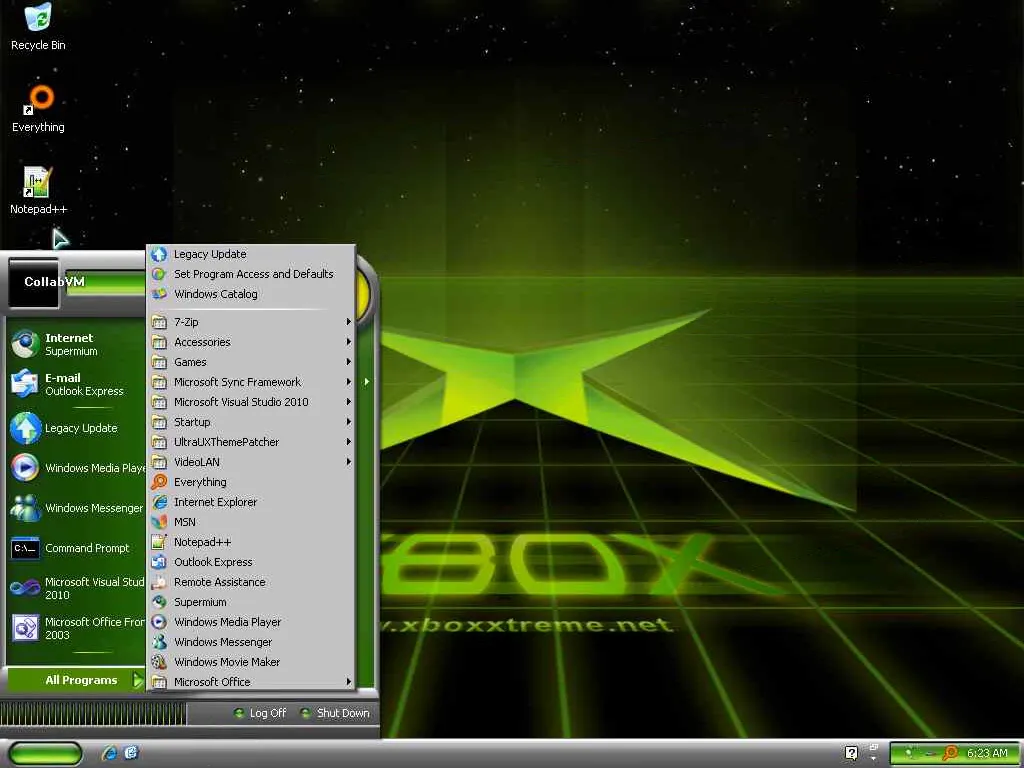Launch Windows Media Player from left pane
The height and width of the screenshot is (768, 1024).
[76, 468]
